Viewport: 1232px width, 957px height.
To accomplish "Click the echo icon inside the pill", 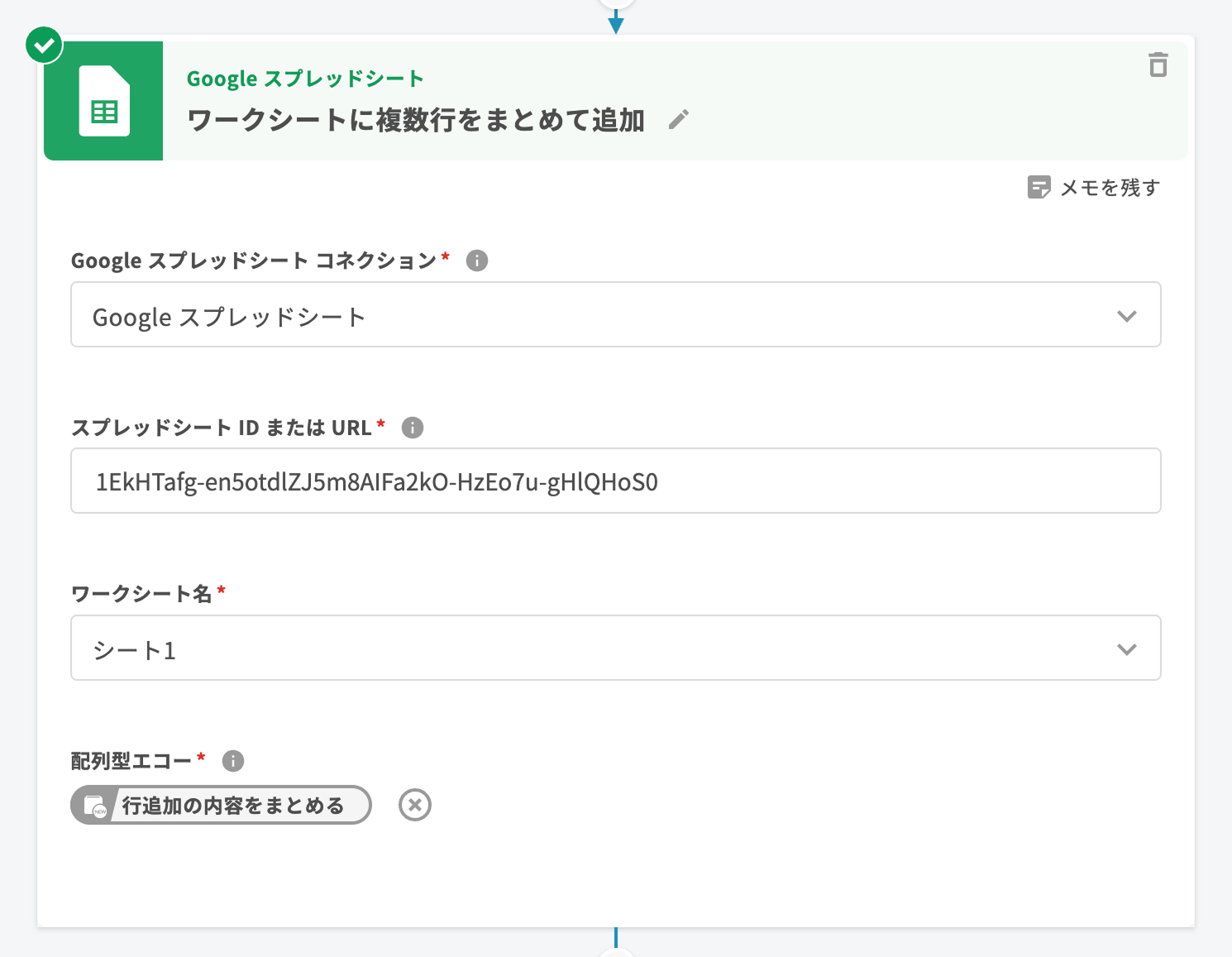I will click(x=96, y=806).
